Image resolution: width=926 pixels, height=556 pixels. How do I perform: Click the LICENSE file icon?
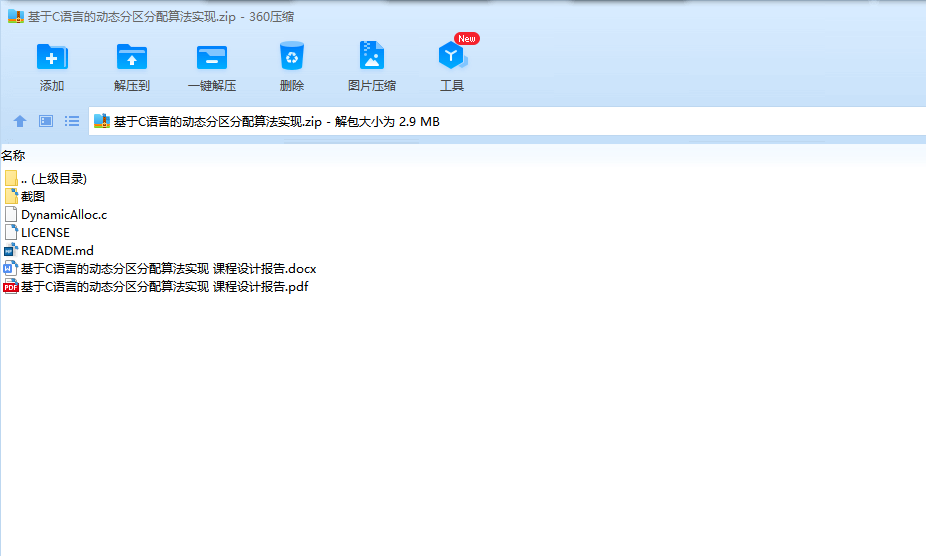[11, 232]
